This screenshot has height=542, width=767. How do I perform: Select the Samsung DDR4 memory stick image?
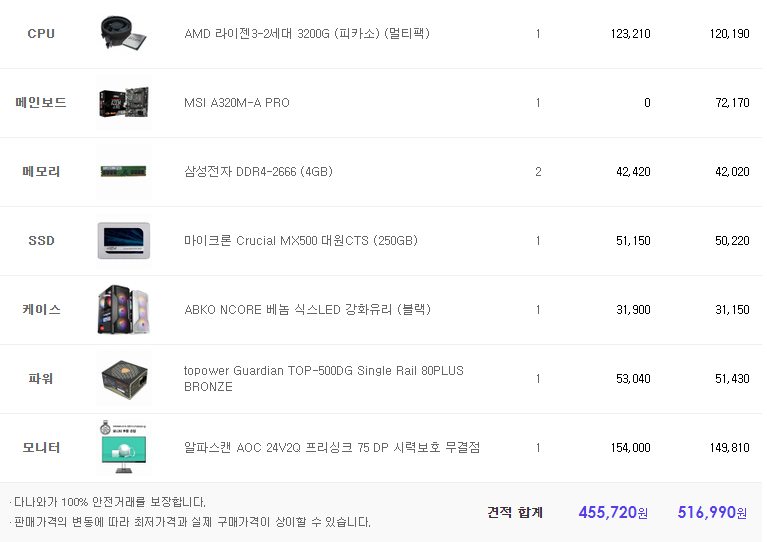click(124, 171)
